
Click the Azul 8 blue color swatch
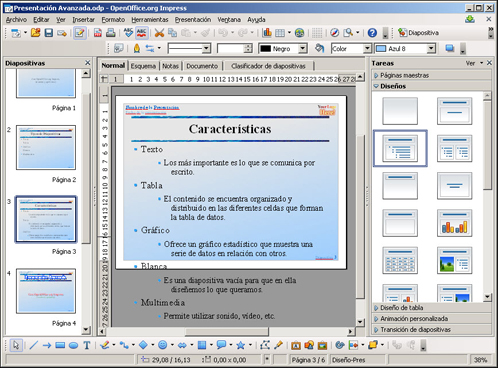[x=381, y=49]
